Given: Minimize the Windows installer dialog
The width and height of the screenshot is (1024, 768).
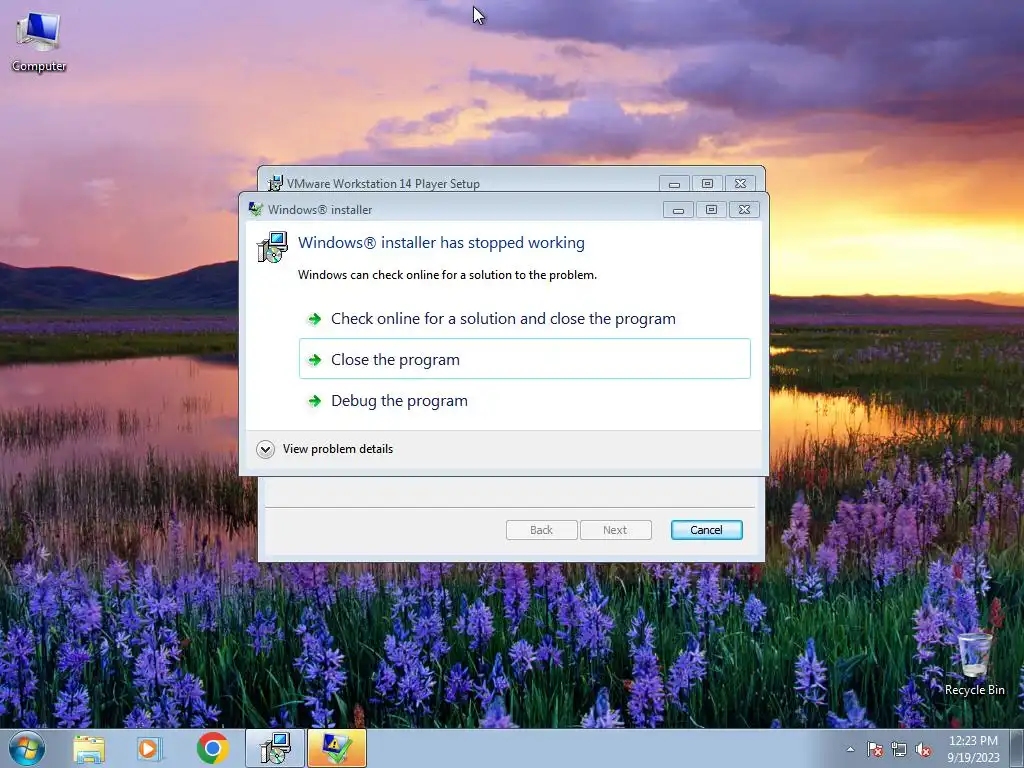Looking at the screenshot, I should coord(679,210).
